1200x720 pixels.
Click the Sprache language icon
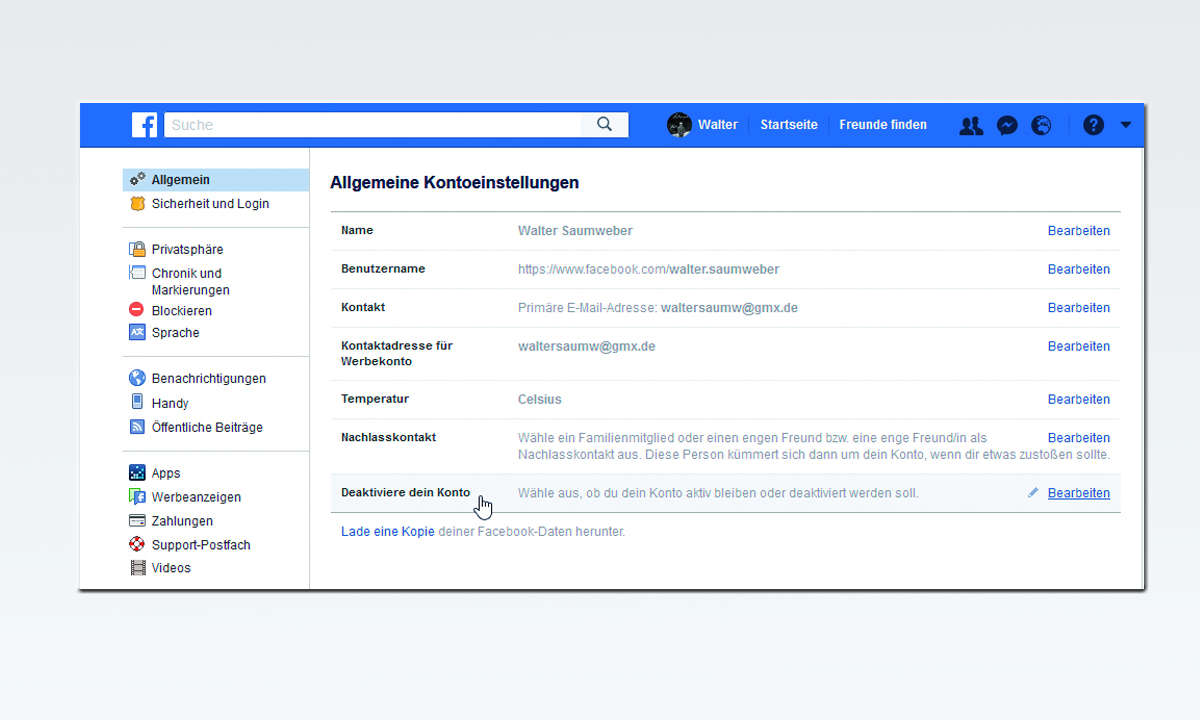point(138,333)
